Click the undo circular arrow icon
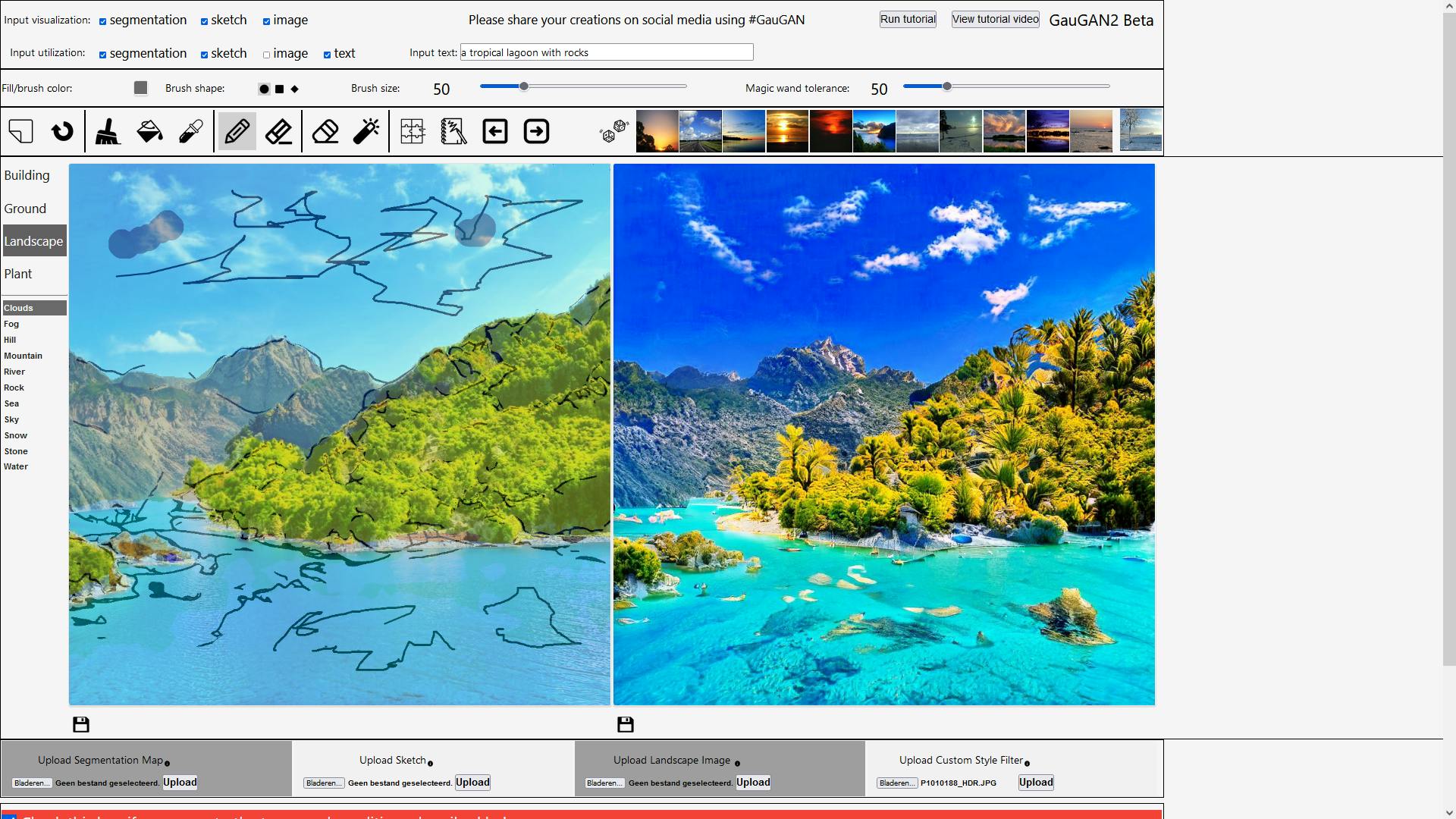1456x819 pixels. [x=62, y=131]
